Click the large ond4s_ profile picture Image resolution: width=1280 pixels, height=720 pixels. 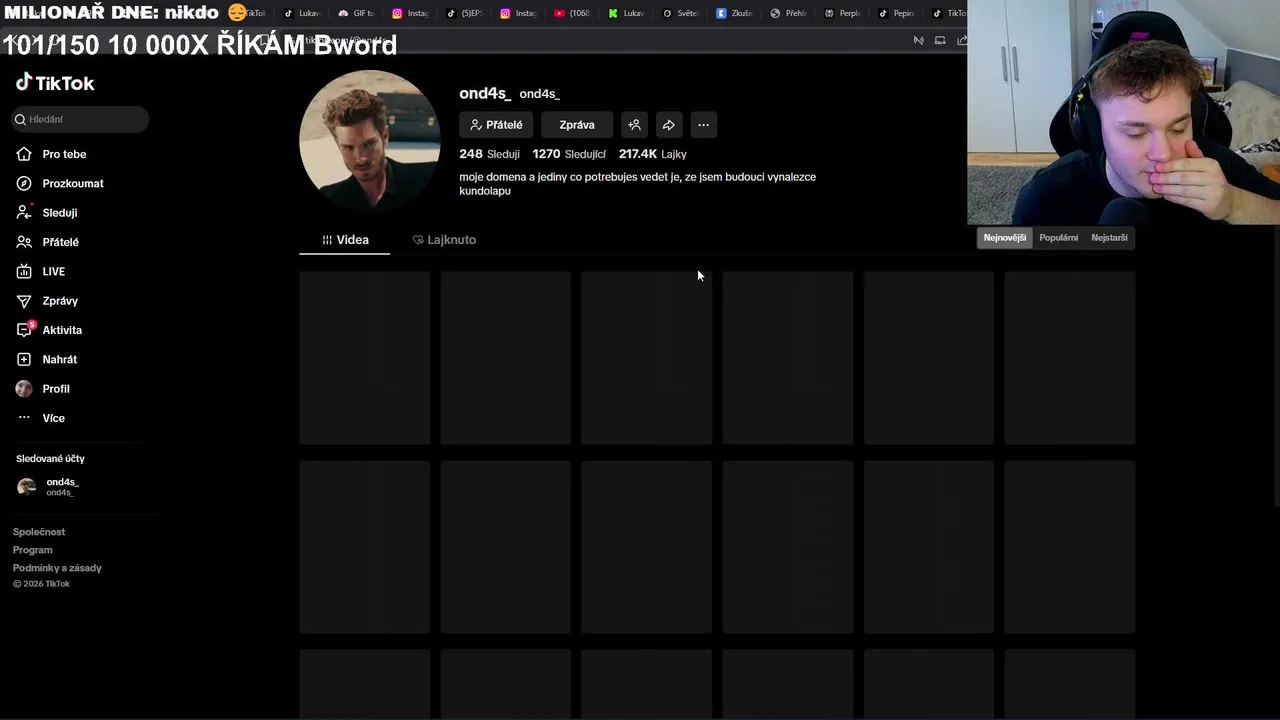[370, 140]
